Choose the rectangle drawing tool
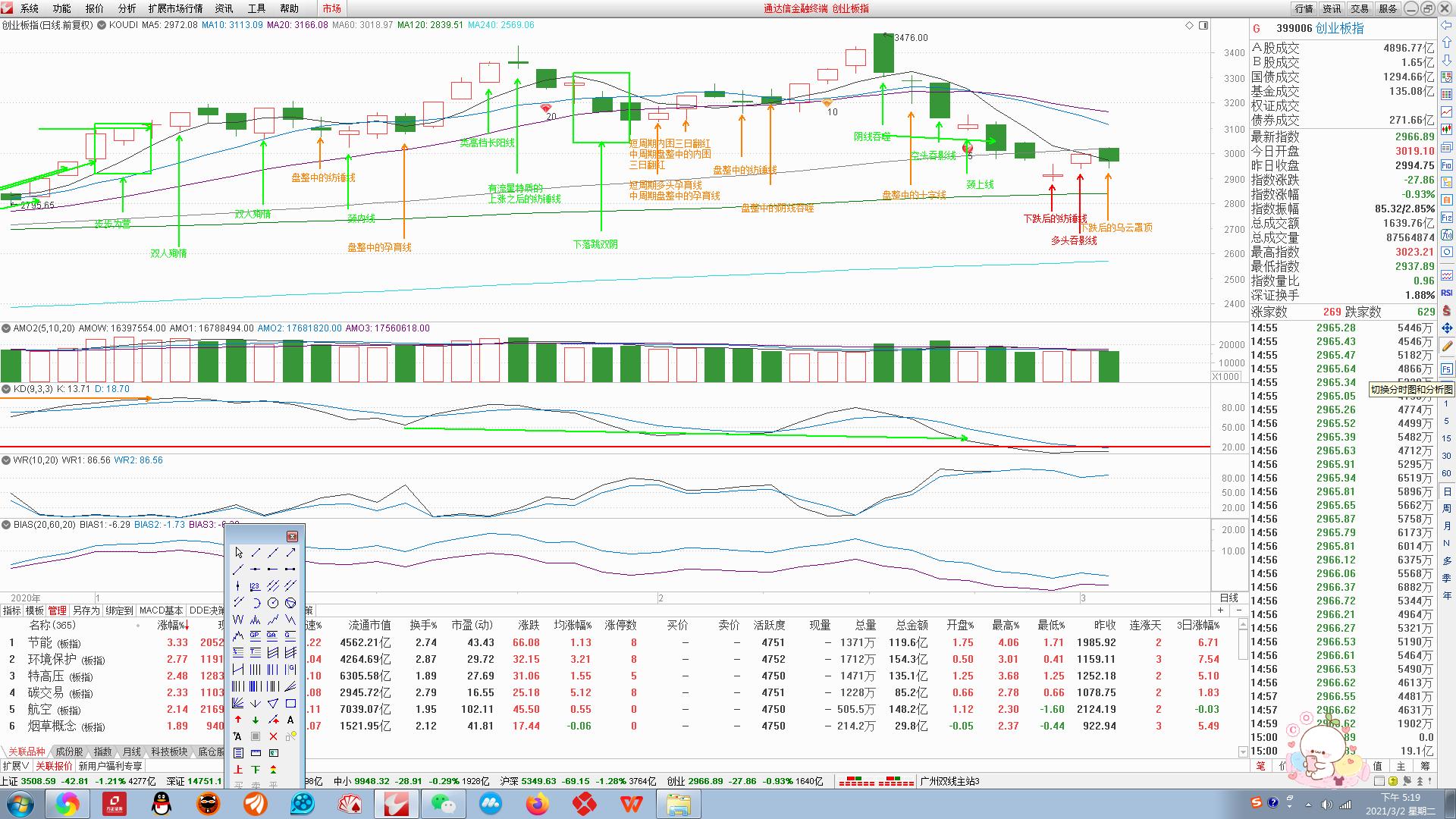Image resolution: width=1456 pixels, height=819 pixels. tap(290, 703)
